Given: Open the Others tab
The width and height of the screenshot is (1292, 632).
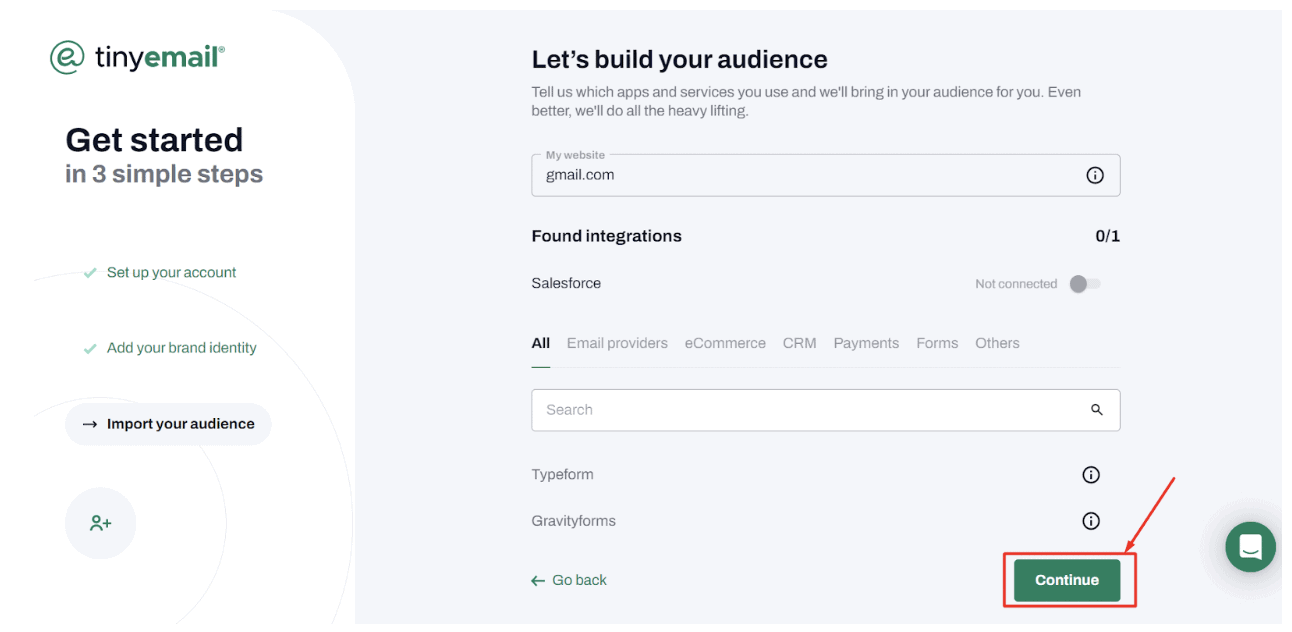Looking at the screenshot, I should pyautogui.click(x=997, y=343).
